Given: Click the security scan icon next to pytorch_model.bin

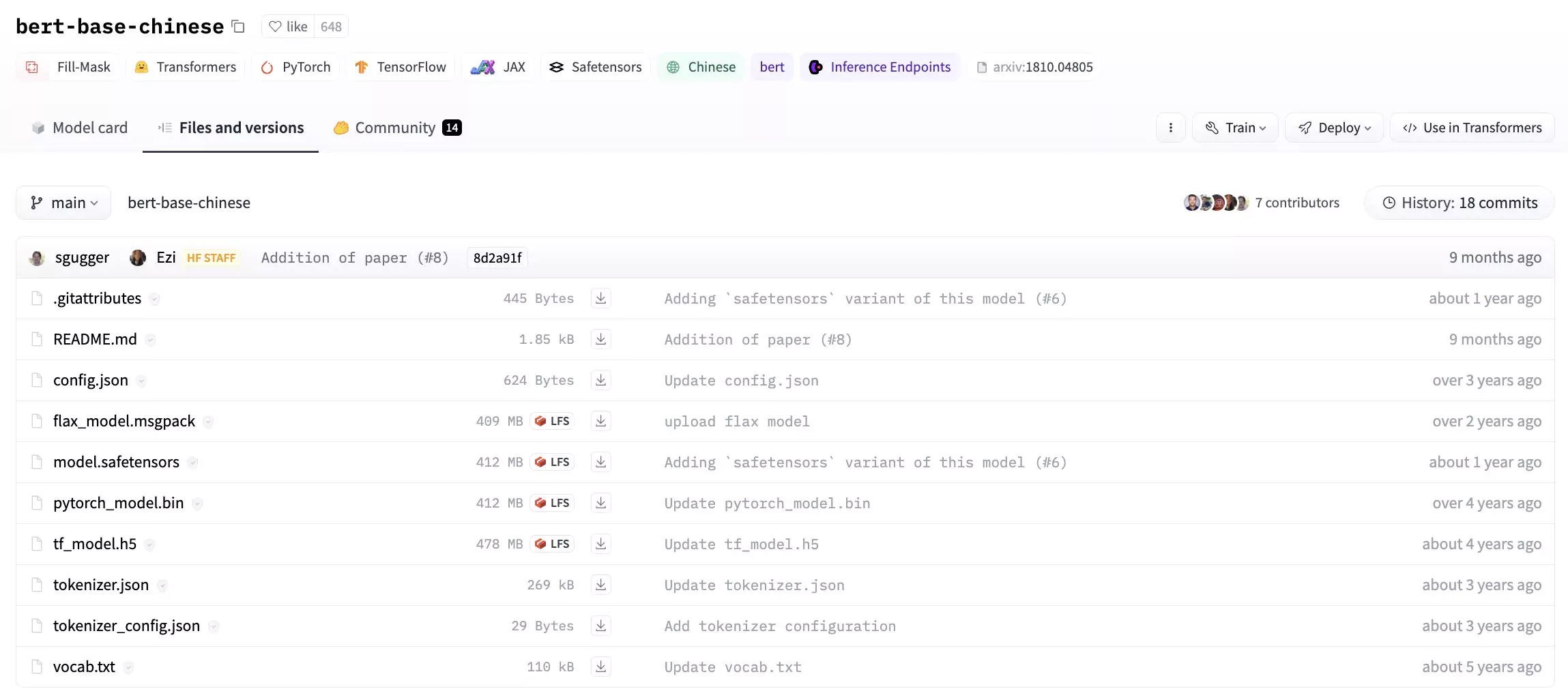Looking at the screenshot, I should pyautogui.click(x=197, y=504).
